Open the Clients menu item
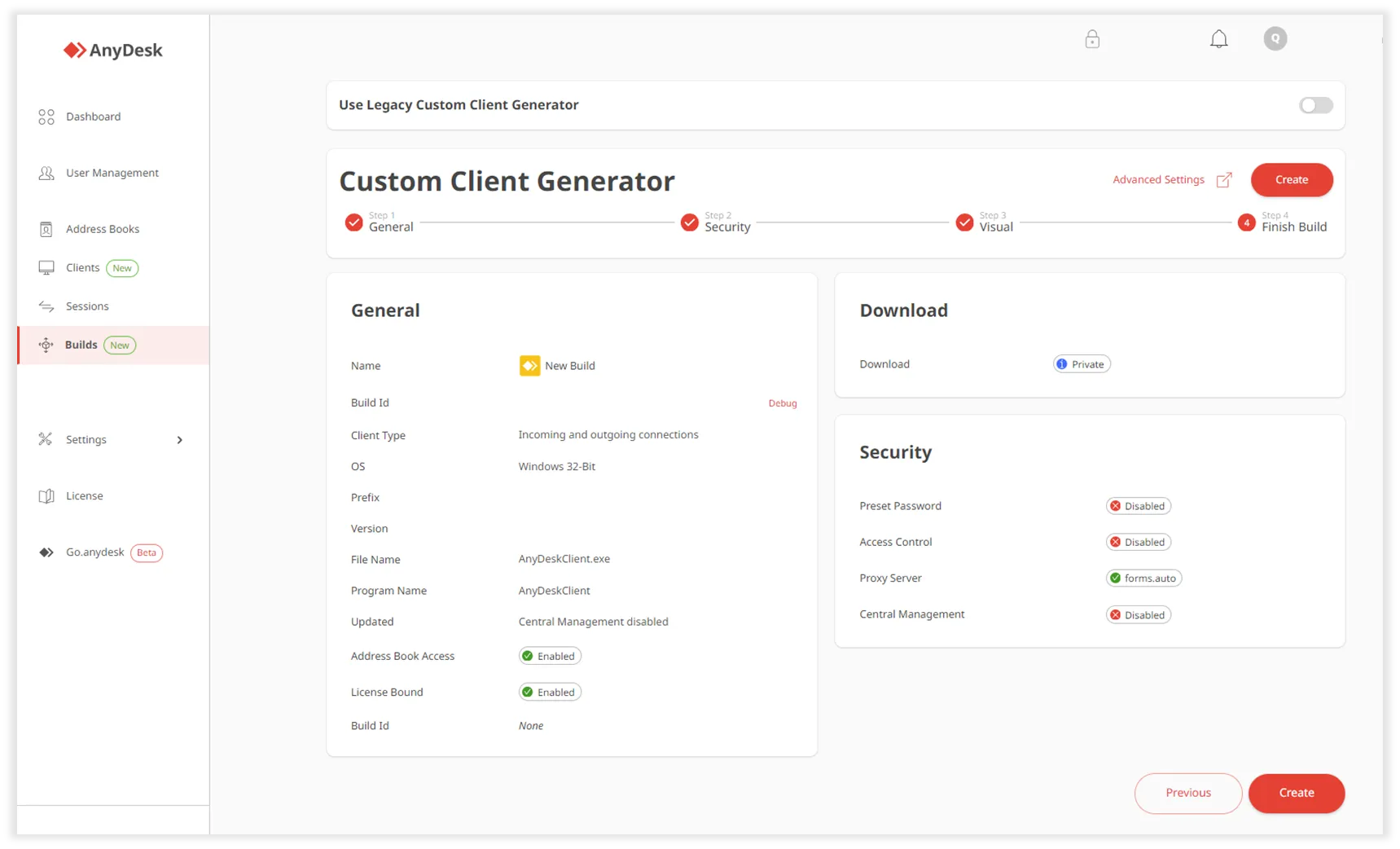The image size is (1400, 849). [x=83, y=268]
